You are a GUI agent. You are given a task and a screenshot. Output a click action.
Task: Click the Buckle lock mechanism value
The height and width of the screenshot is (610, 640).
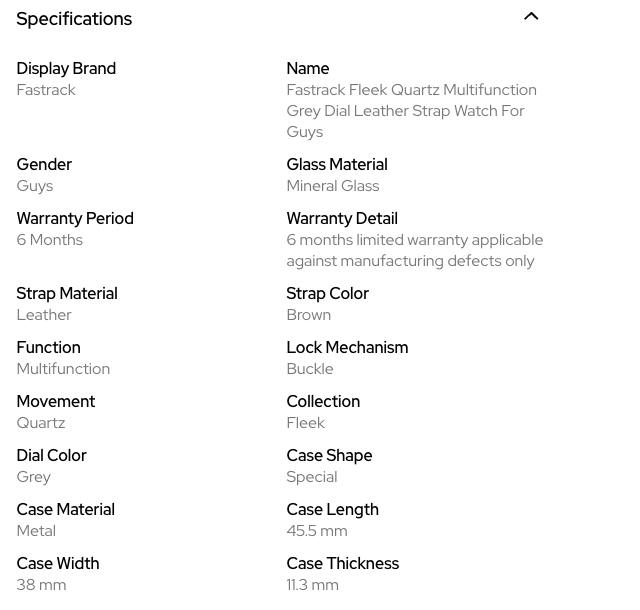(310, 369)
